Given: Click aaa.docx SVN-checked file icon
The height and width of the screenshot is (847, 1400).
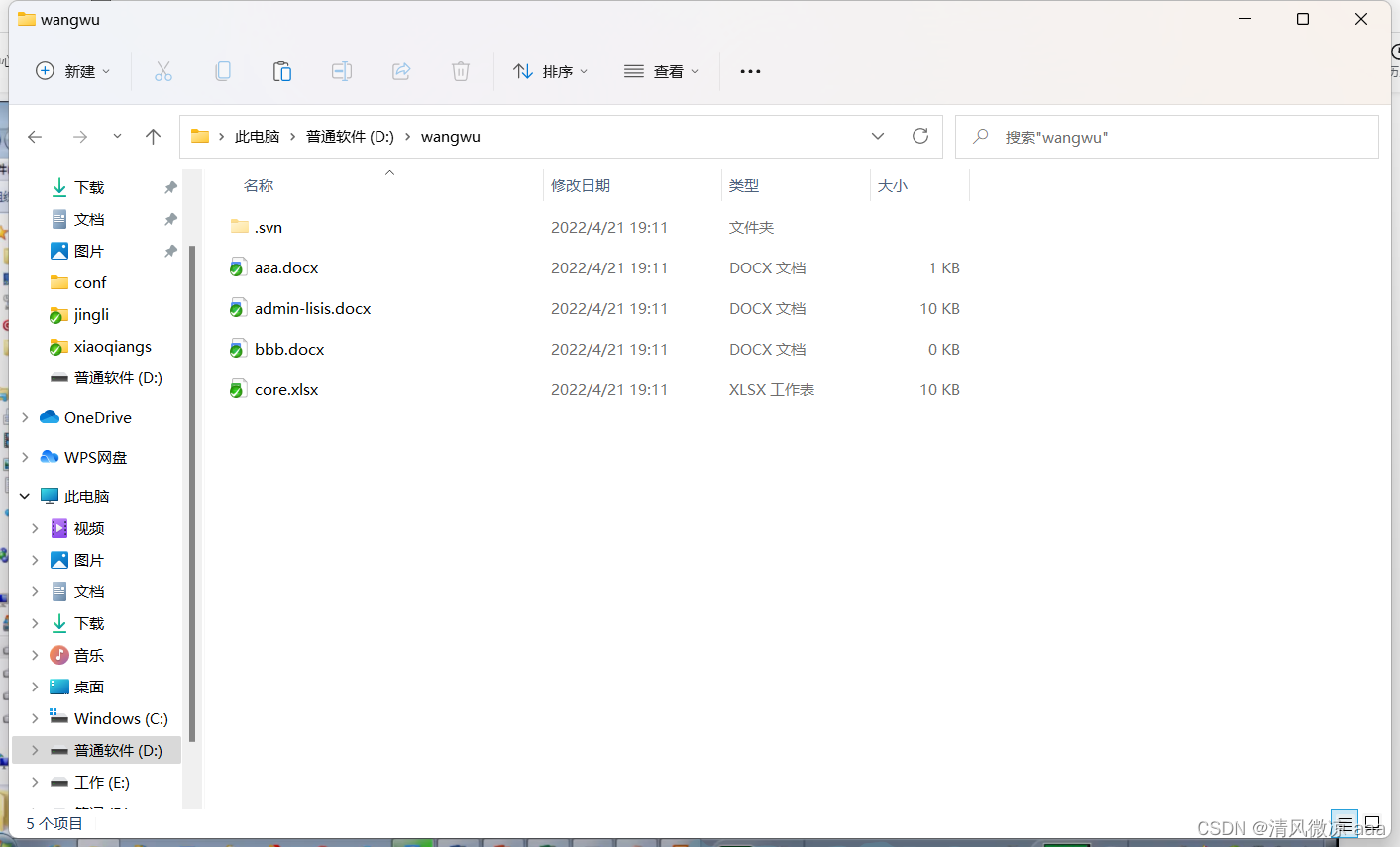Looking at the screenshot, I should pos(238,267).
